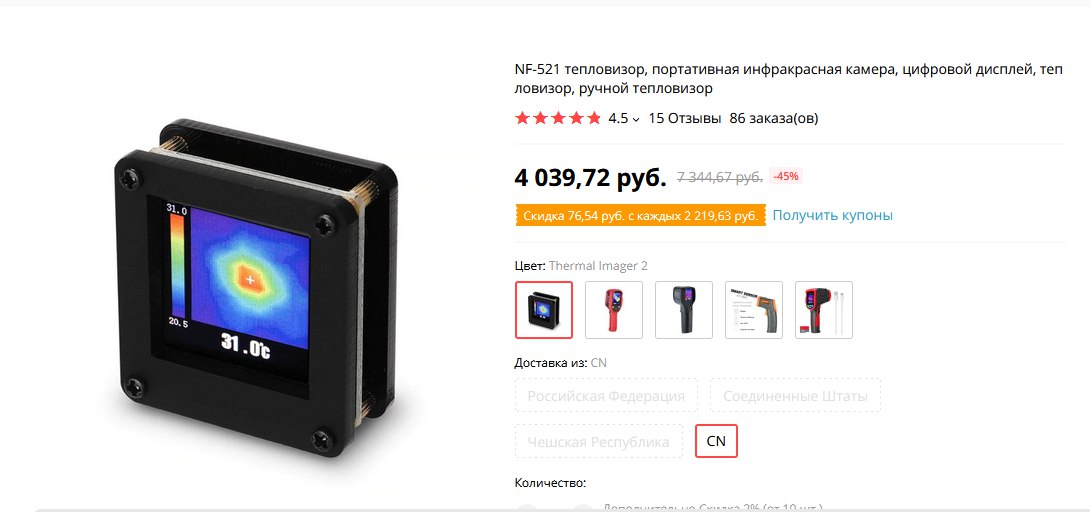Select CN as shipping origin
Image resolution: width=1090 pixels, height=512 pixels.
(716, 441)
